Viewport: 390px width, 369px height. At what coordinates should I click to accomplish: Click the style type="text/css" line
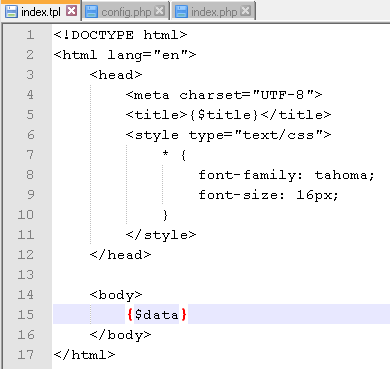point(229,135)
